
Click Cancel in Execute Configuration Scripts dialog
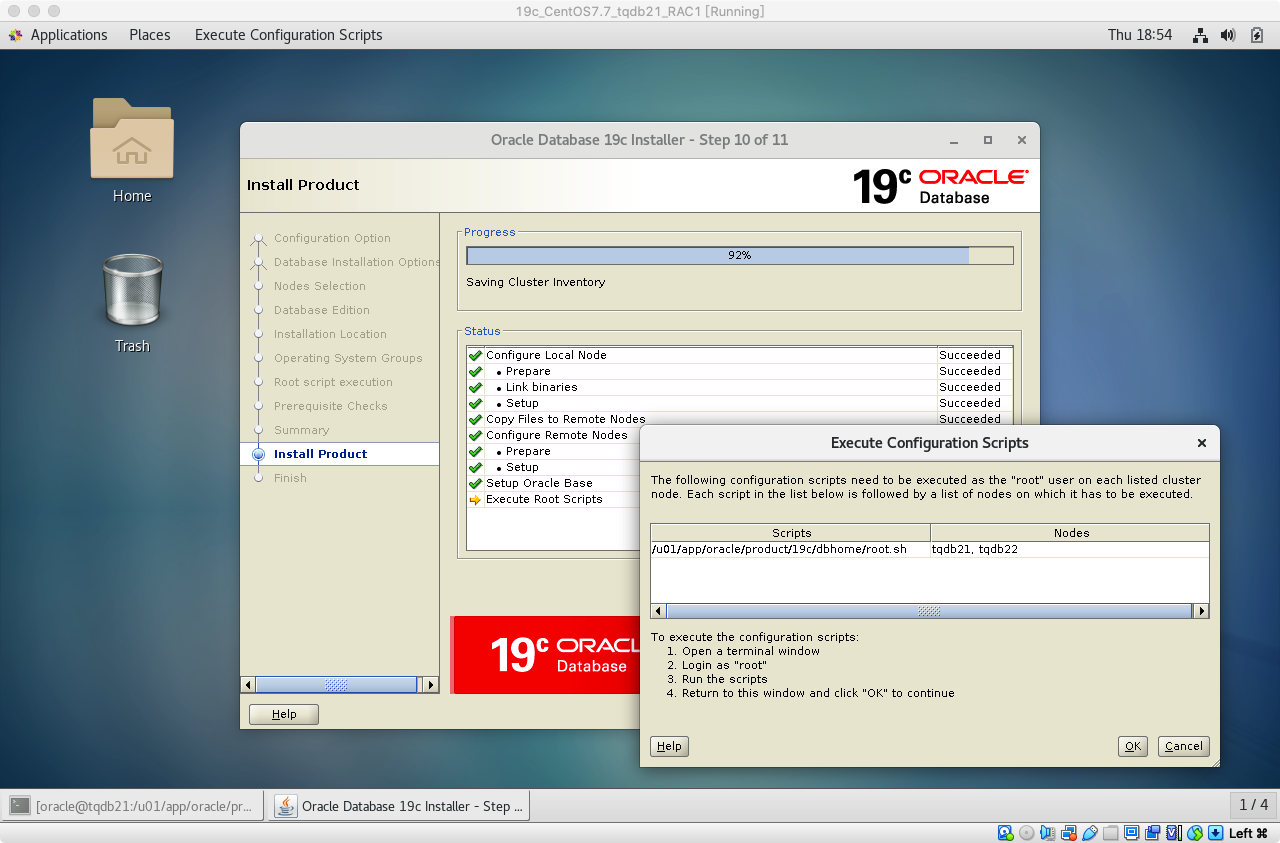(1184, 746)
